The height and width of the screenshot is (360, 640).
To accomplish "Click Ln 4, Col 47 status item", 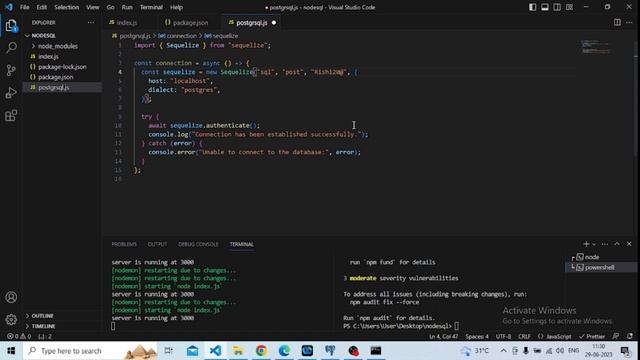I will coord(443,336).
